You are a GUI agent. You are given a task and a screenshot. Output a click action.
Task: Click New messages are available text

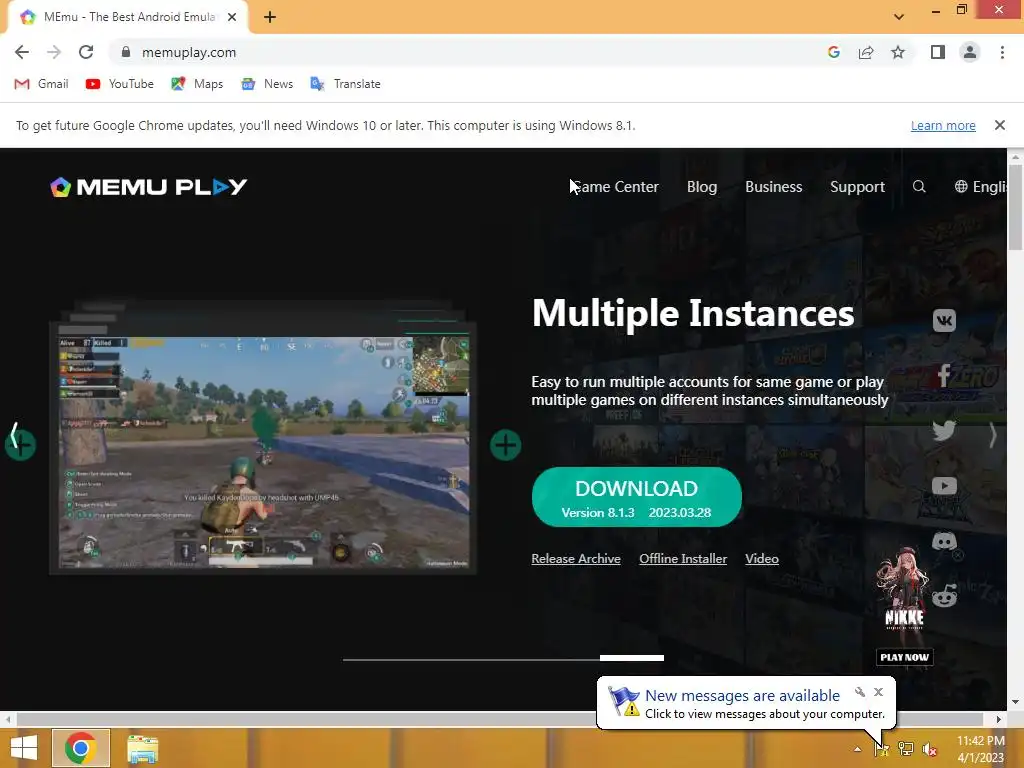[742, 696]
